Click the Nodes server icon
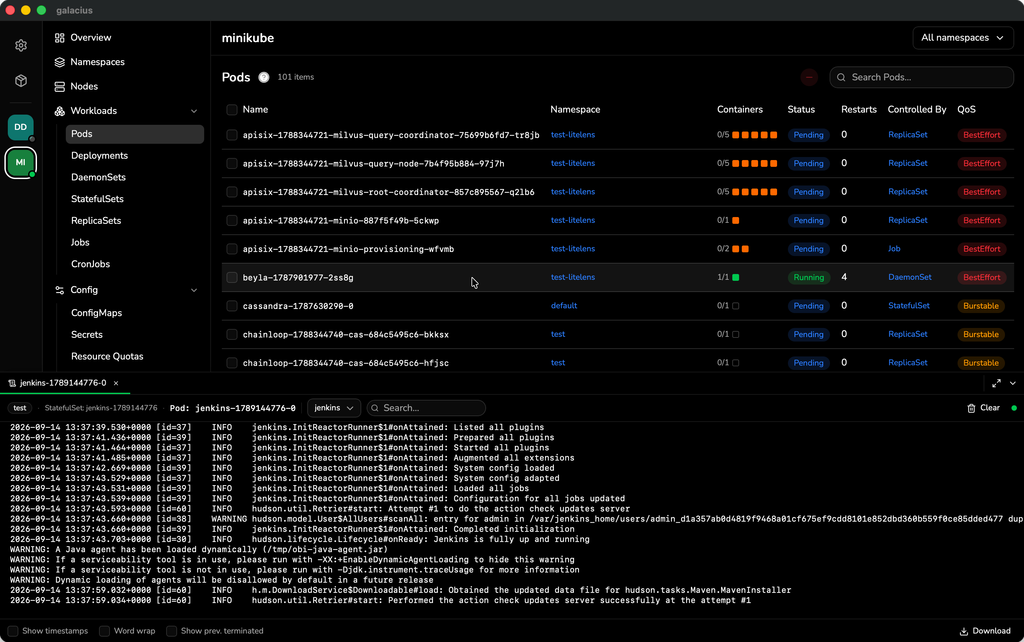Screen dimensions: 1024x642 pos(59,86)
